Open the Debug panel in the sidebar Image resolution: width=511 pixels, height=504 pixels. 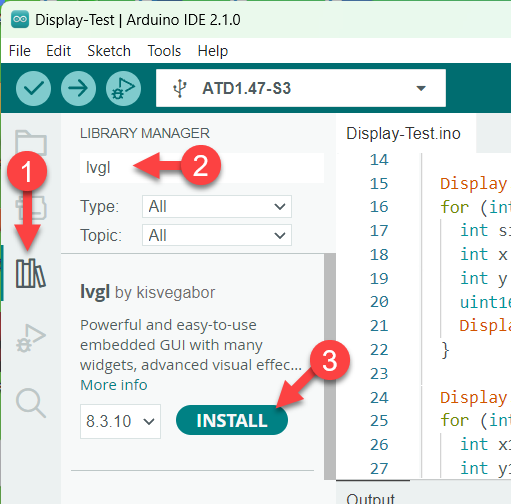(31, 338)
